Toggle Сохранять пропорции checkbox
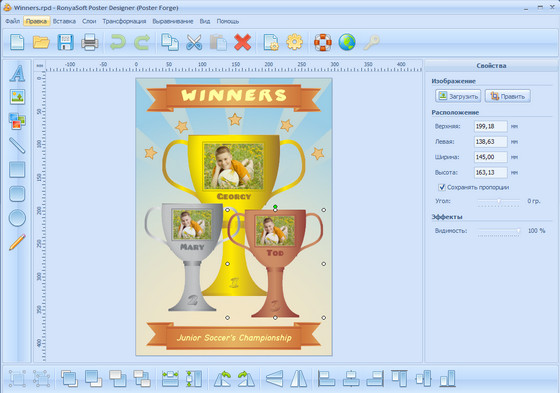Image resolution: width=560 pixels, height=393 pixels. click(442, 187)
